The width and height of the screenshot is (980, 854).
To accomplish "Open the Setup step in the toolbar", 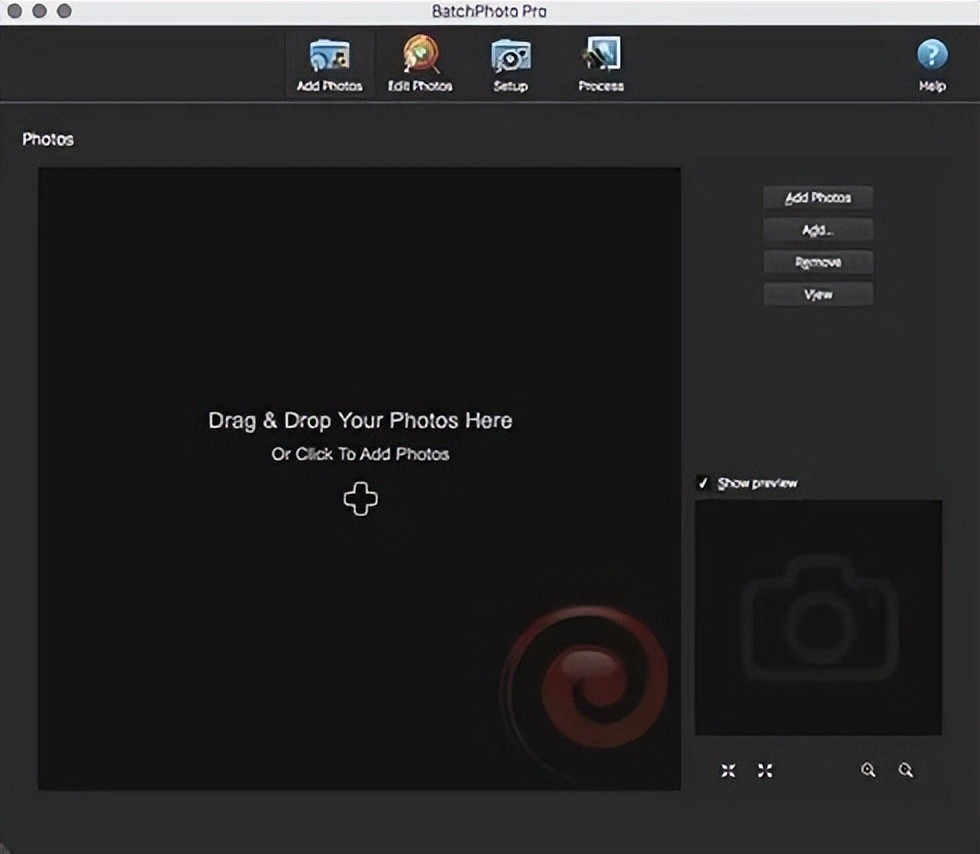I will coord(510,64).
